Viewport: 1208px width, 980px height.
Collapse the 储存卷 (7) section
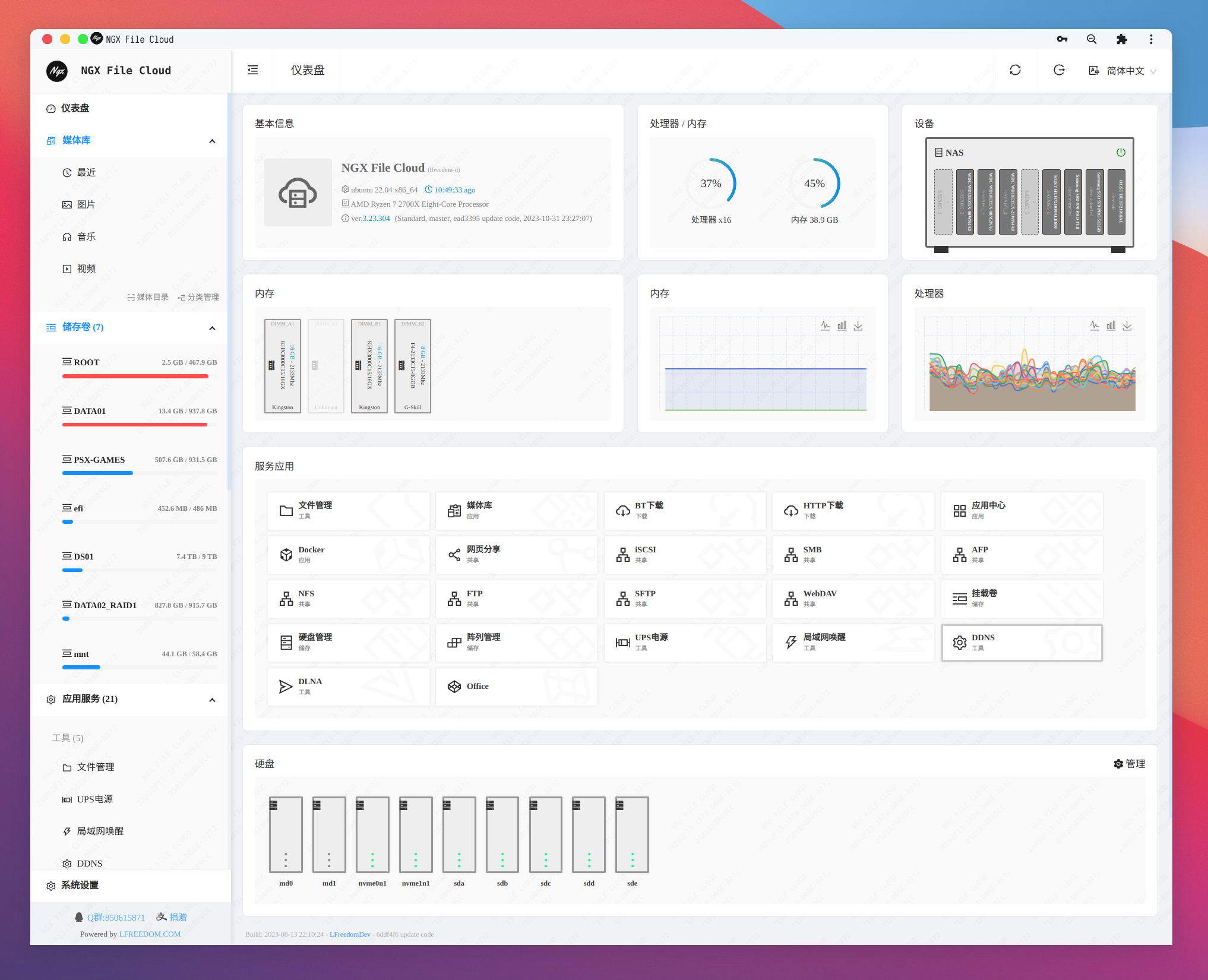(212, 328)
